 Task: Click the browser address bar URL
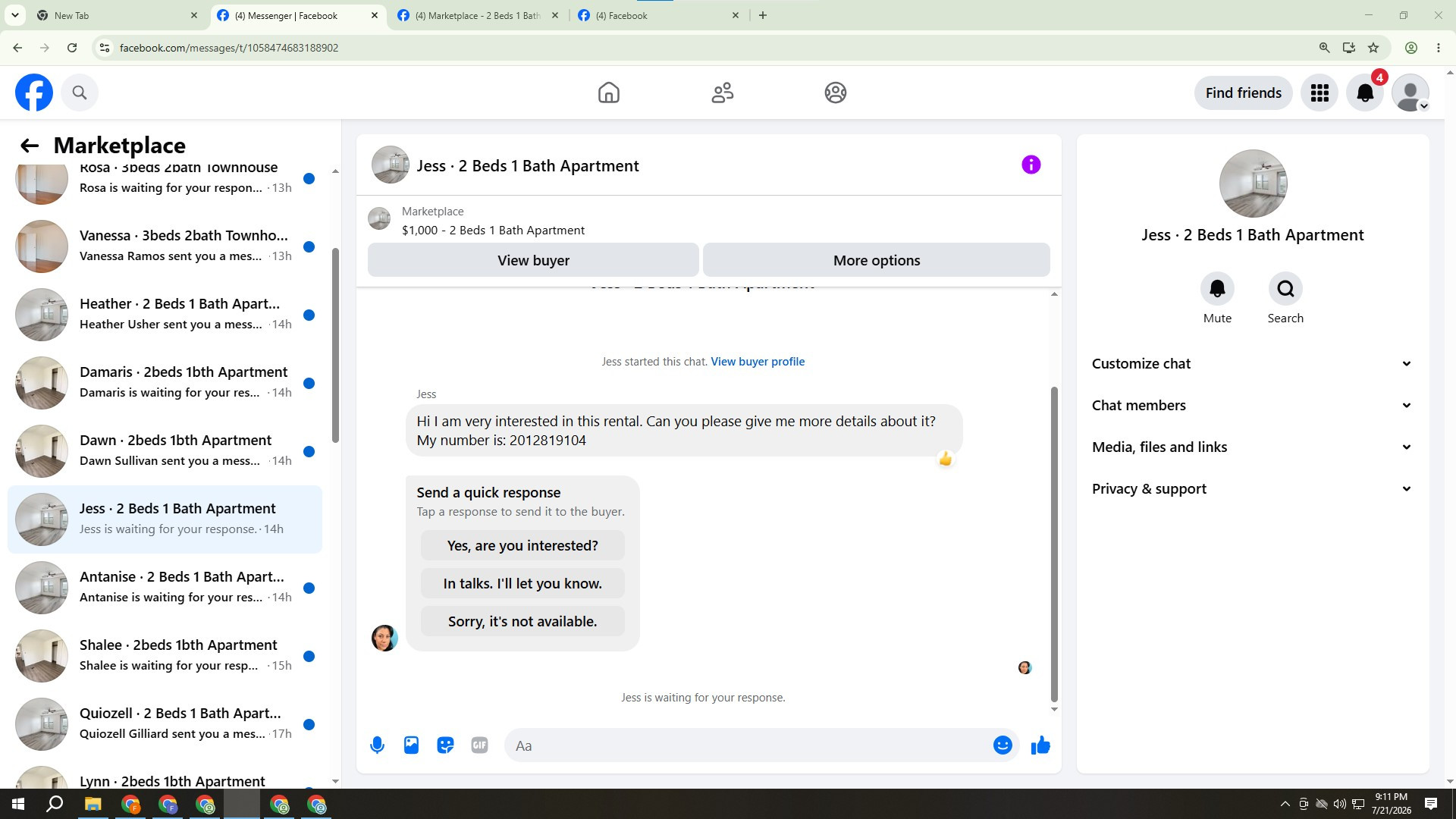[229, 48]
